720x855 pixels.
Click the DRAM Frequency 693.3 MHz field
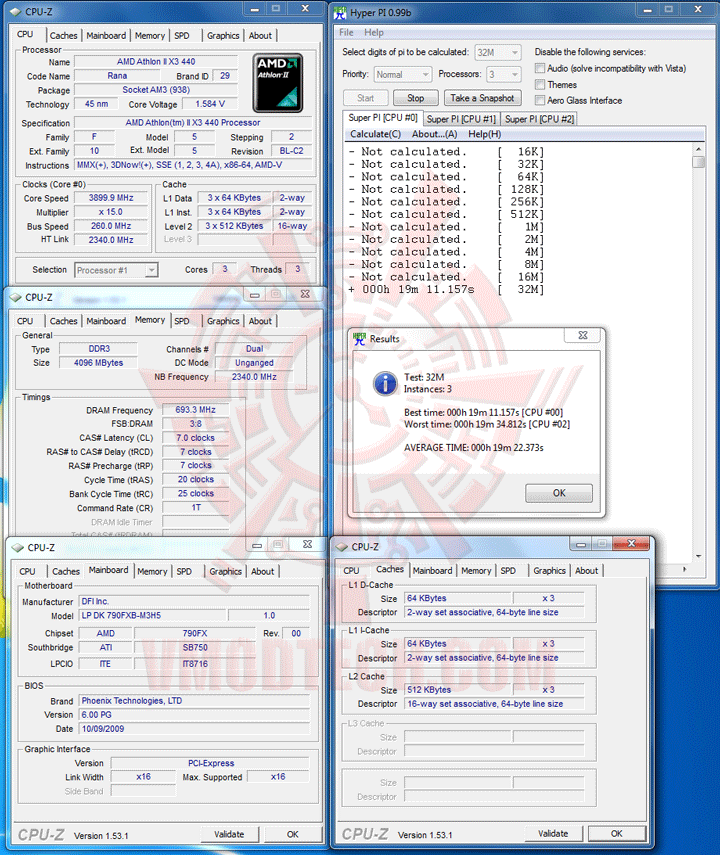(195, 410)
